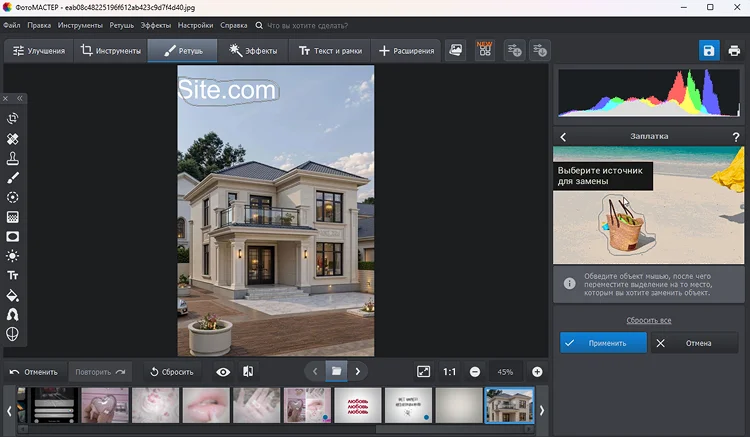Click the Отмена button
This screenshot has height=437, width=750.
click(693, 343)
